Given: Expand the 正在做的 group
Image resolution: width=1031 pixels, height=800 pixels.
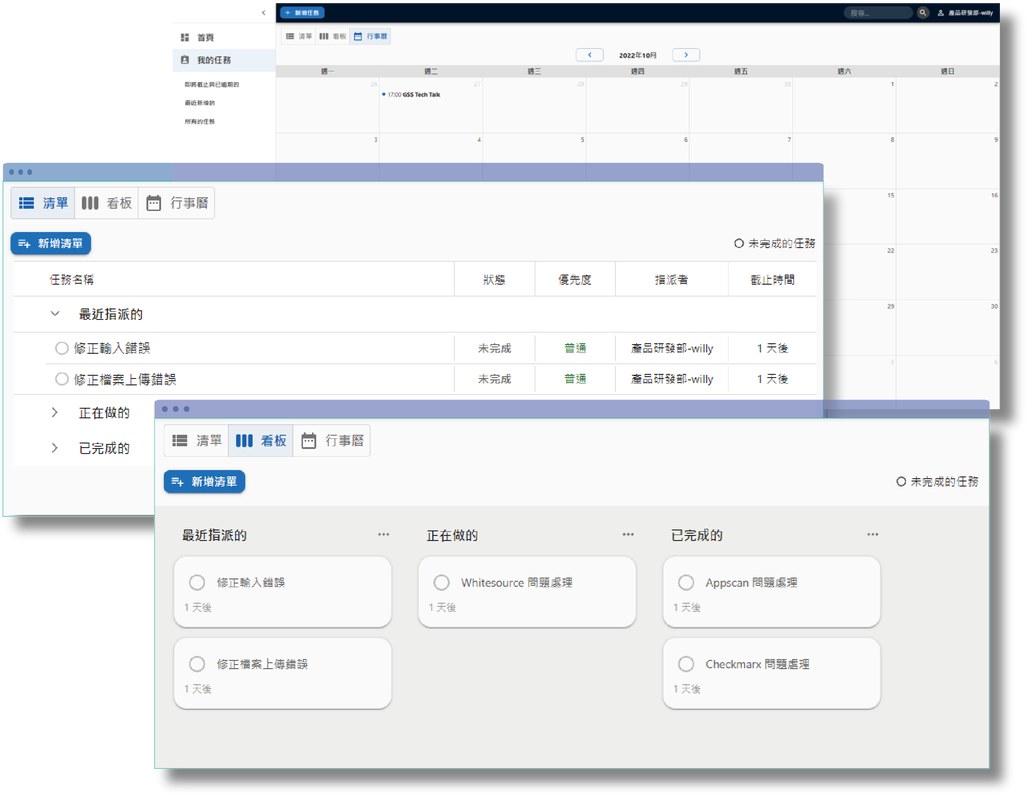Looking at the screenshot, I should 55,412.
